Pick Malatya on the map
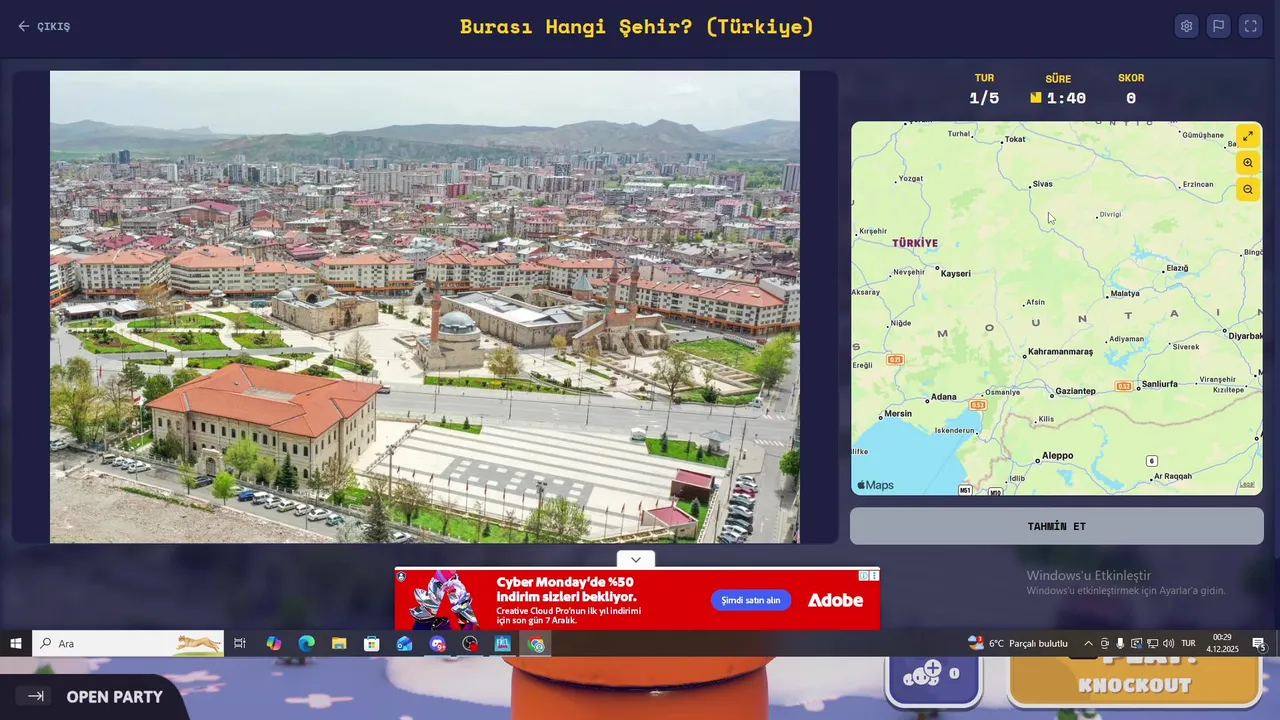The height and width of the screenshot is (720, 1280). pyautogui.click(x=1123, y=293)
